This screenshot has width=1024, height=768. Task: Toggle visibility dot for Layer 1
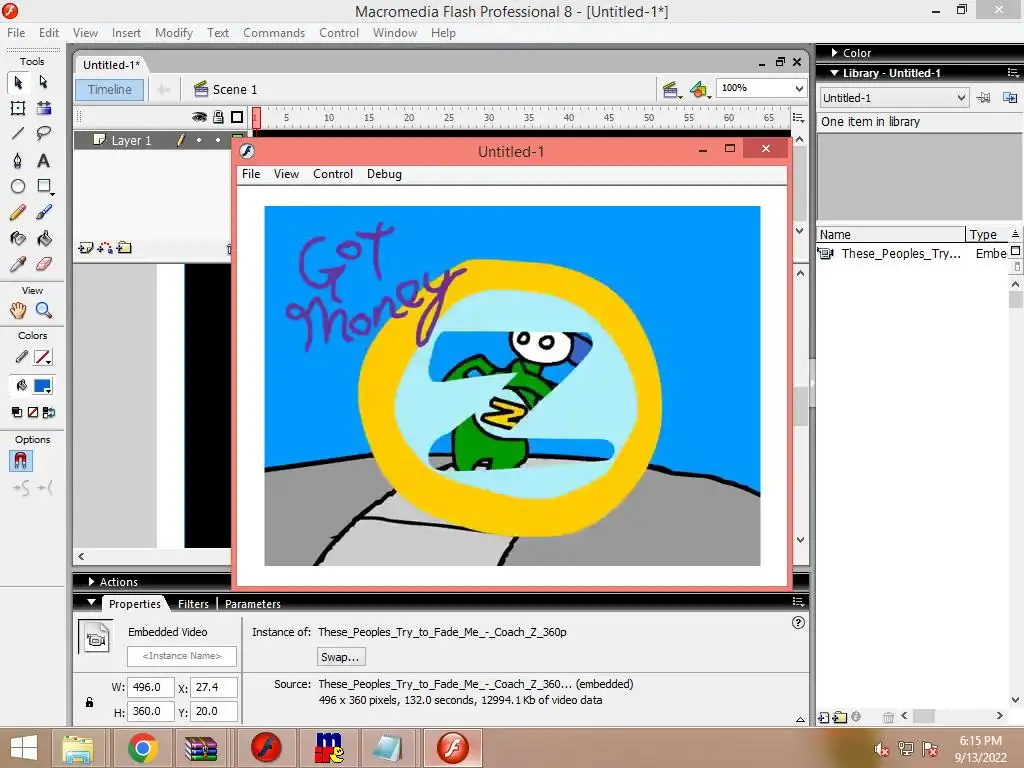point(199,140)
